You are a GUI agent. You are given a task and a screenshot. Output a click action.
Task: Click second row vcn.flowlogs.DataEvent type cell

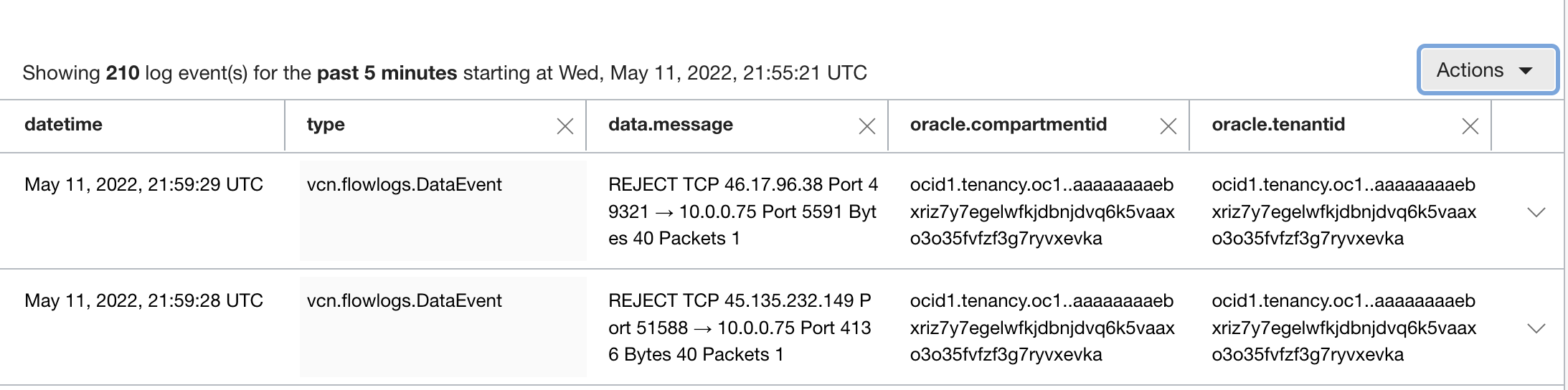point(404,301)
